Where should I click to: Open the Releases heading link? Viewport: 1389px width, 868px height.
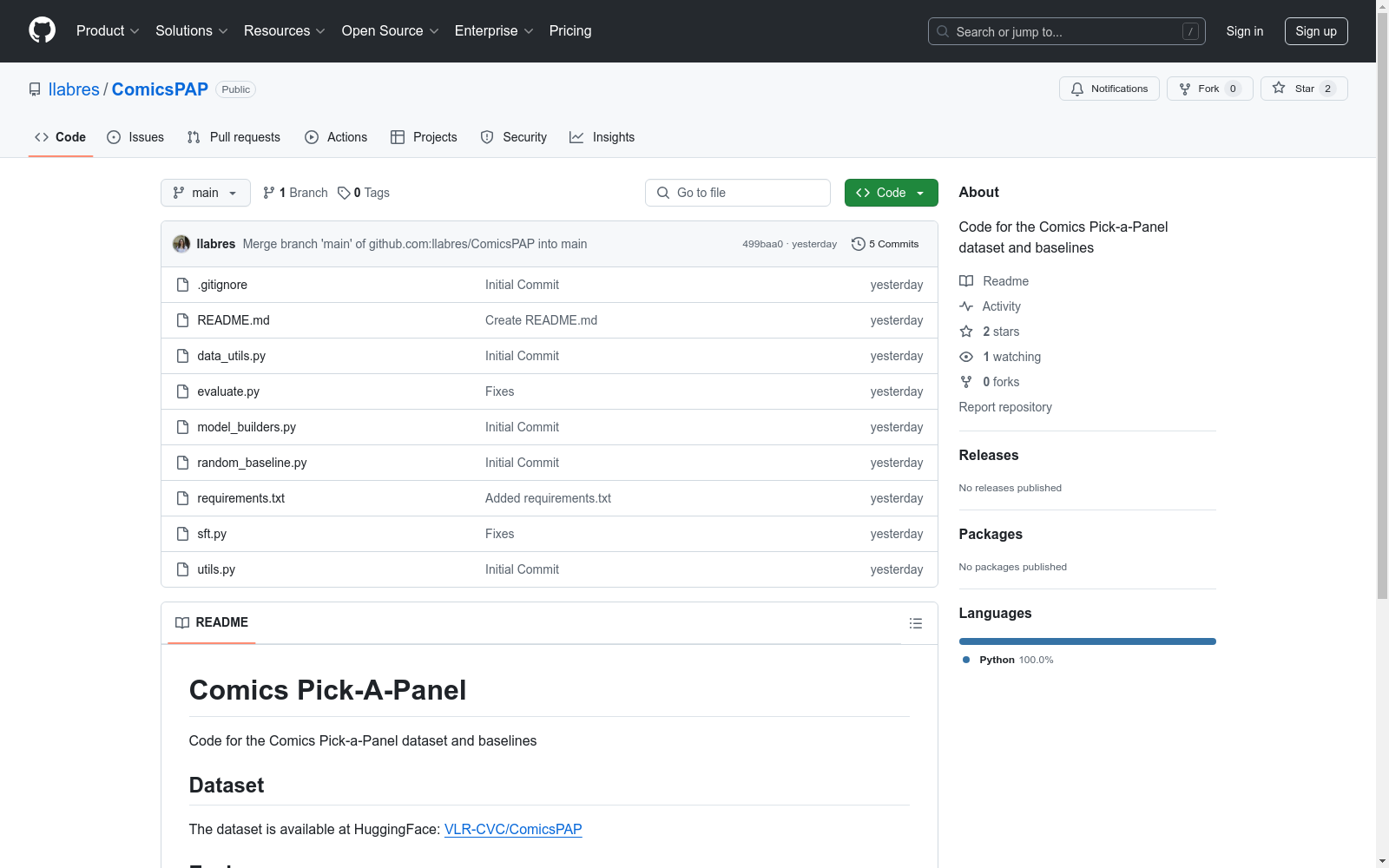point(989,455)
